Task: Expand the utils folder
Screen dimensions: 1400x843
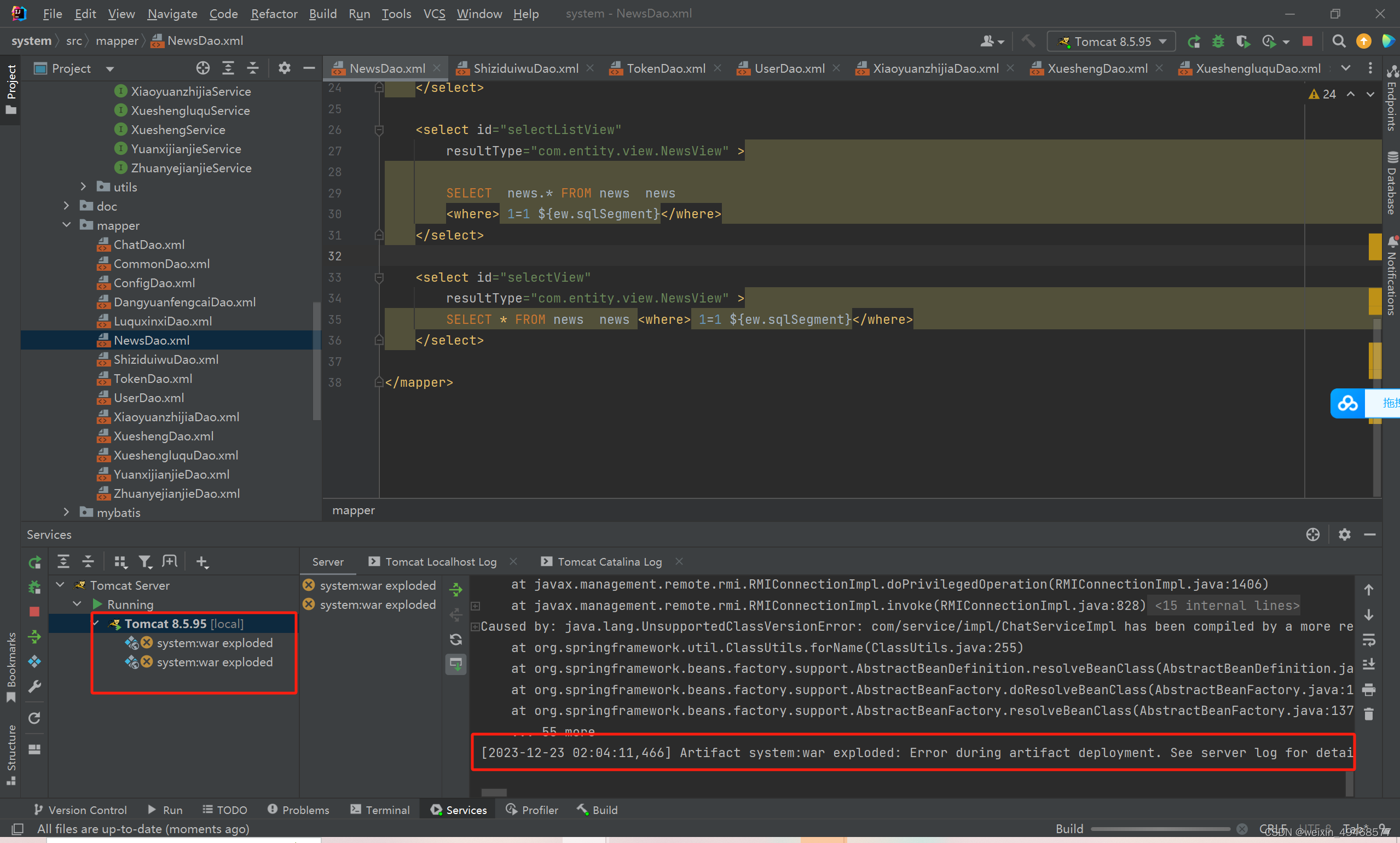Action: tap(84, 187)
